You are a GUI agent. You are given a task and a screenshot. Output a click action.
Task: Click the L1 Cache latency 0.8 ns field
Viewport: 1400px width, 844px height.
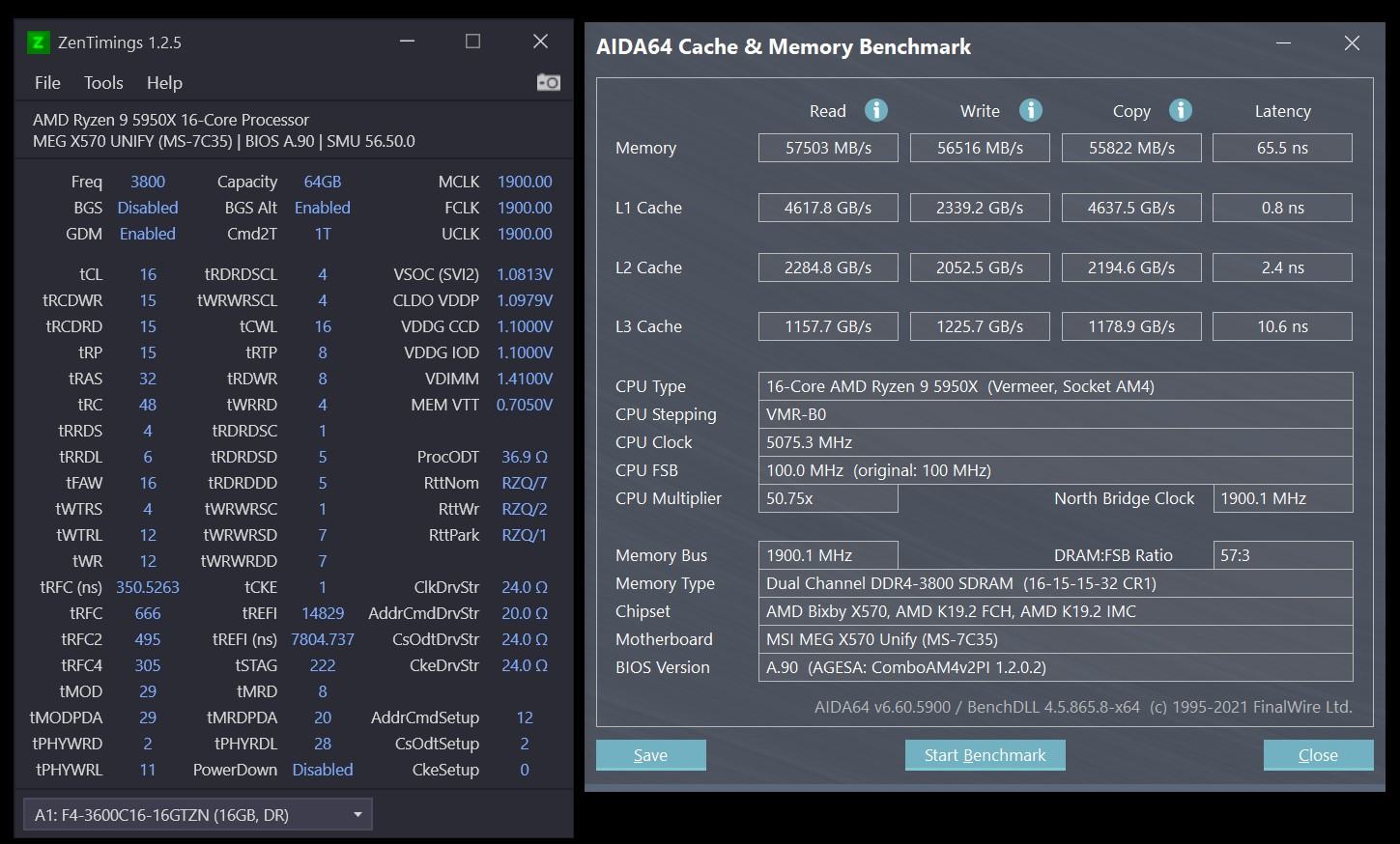pos(1282,208)
